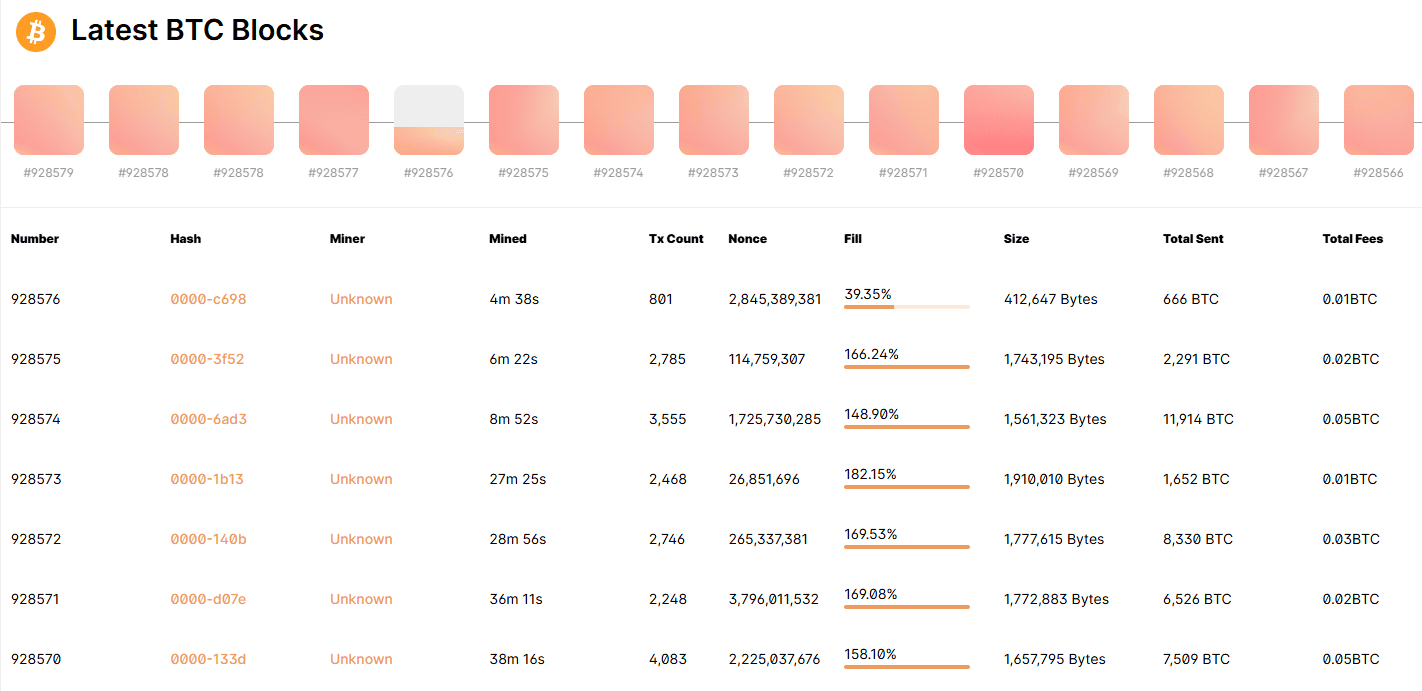Image resolution: width=1422 pixels, height=691 pixels.
Task: Click the 39.35% fill progress bar
Action: (x=906, y=306)
